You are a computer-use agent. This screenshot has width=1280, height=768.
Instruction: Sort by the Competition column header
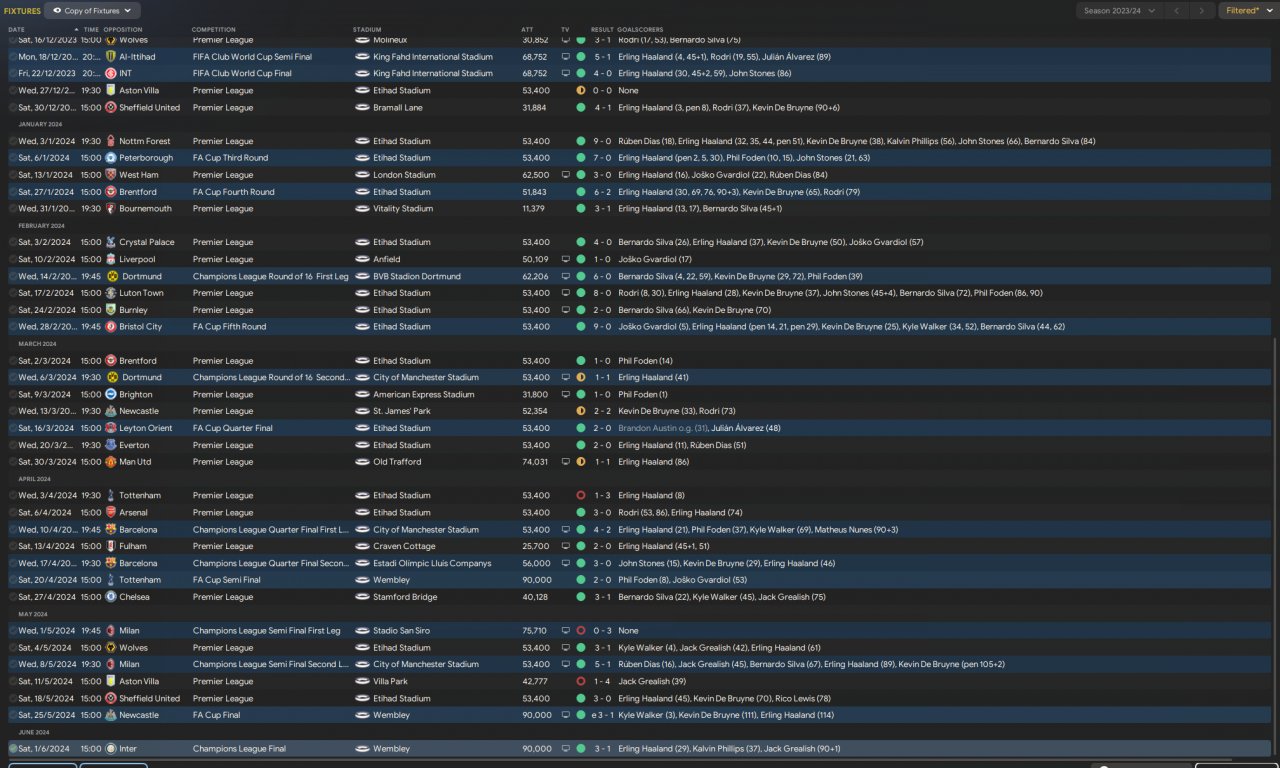[214, 29]
